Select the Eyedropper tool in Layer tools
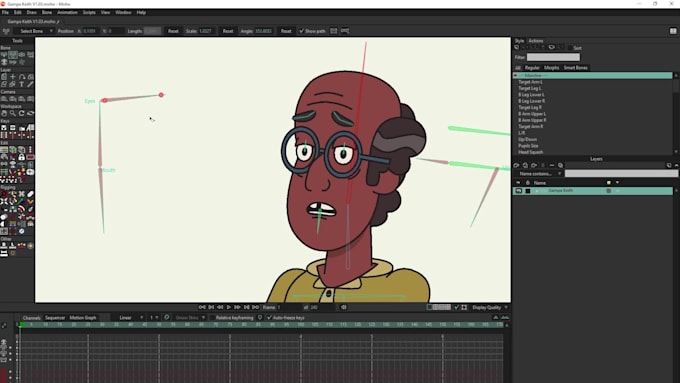 pos(30,85)
